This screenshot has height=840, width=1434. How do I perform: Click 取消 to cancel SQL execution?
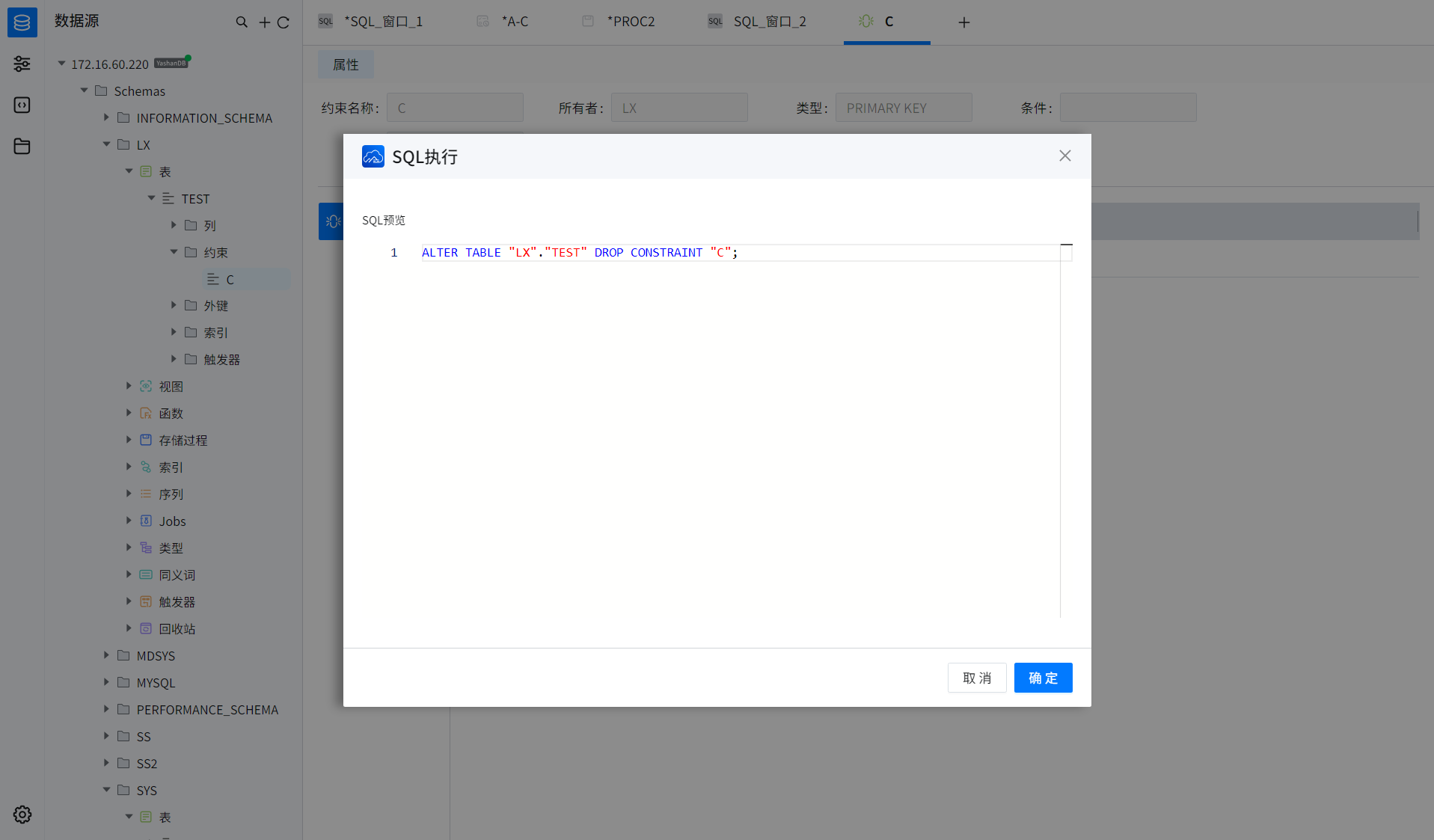[976, 678]
